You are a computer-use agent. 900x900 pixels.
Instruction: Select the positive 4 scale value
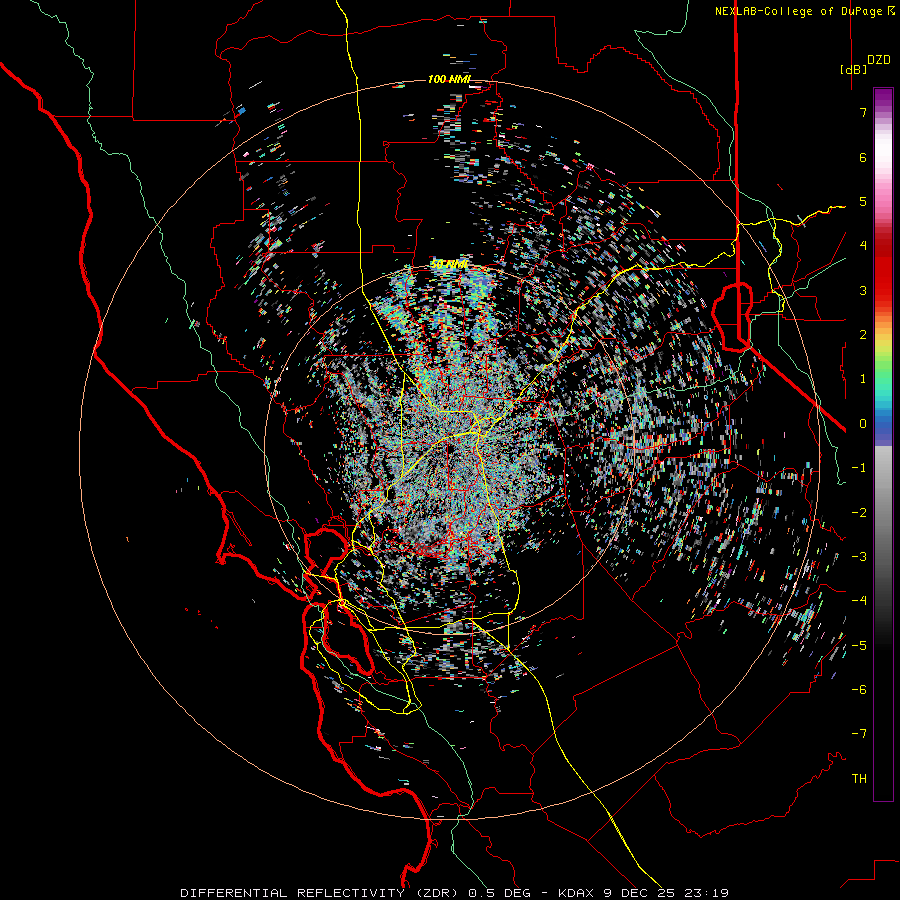coord(863,246)
